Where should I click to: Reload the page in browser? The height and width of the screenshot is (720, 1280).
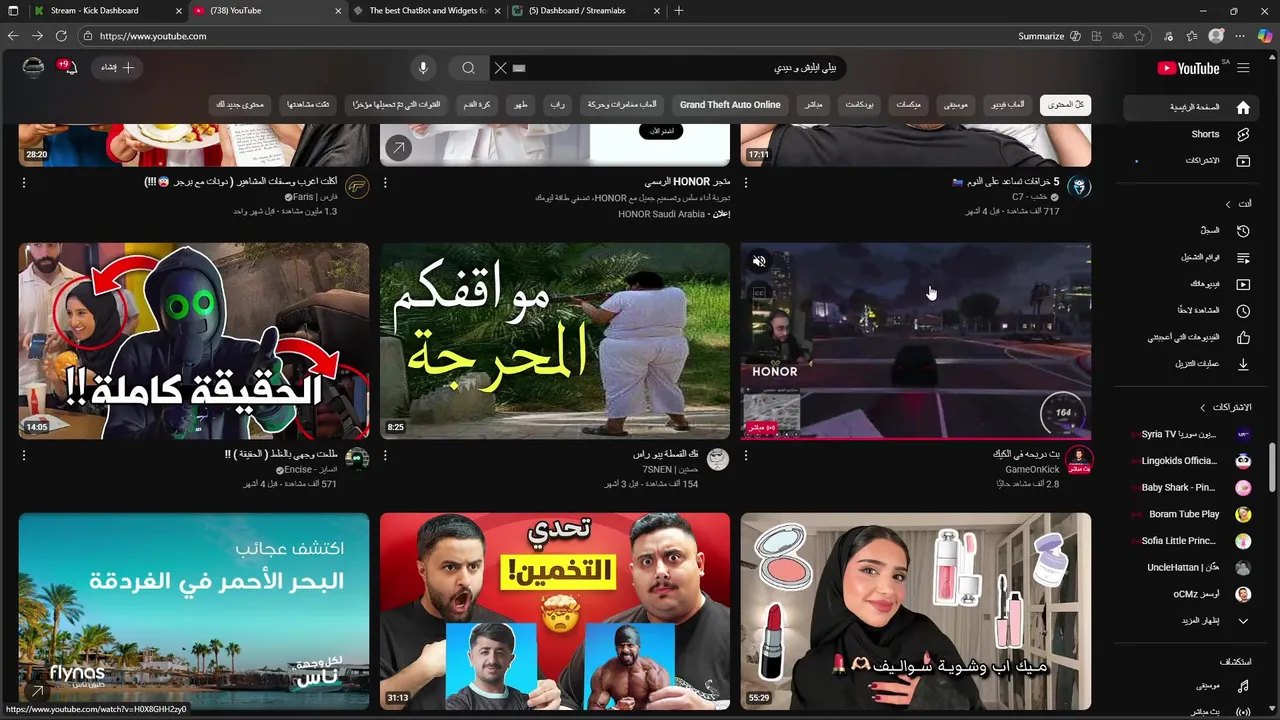(x=61, y=36)
